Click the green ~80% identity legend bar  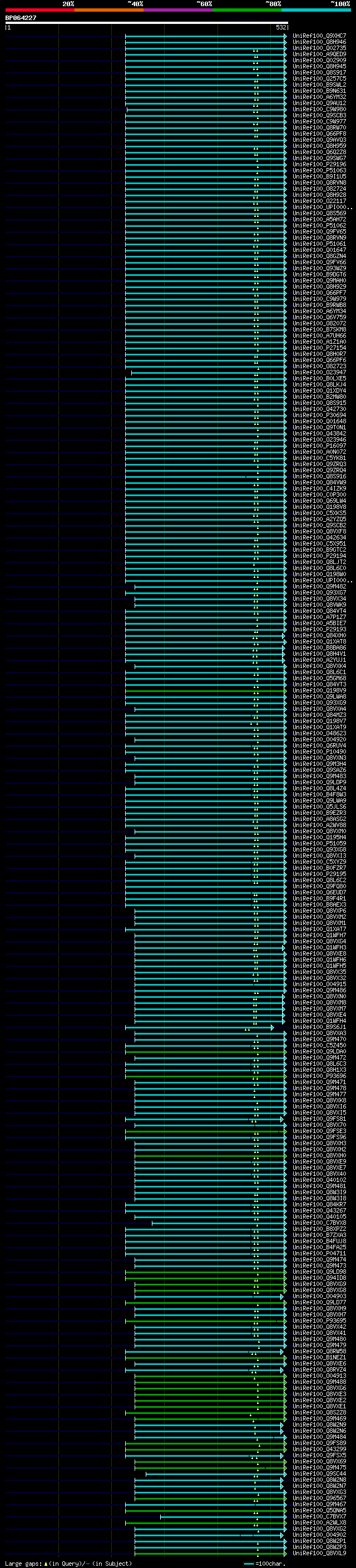[x=247, y=10]
